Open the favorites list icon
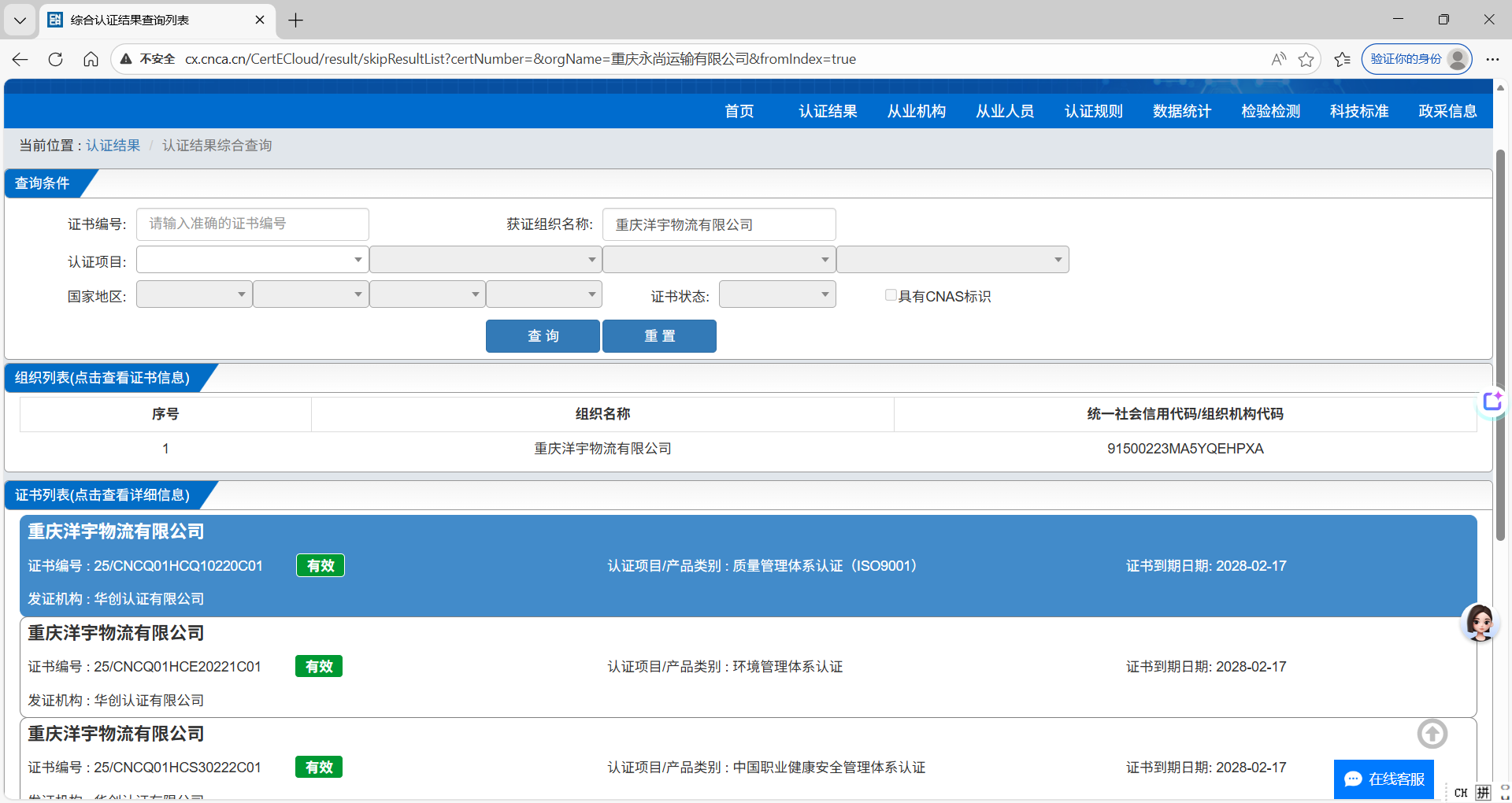 point(1343,59)
